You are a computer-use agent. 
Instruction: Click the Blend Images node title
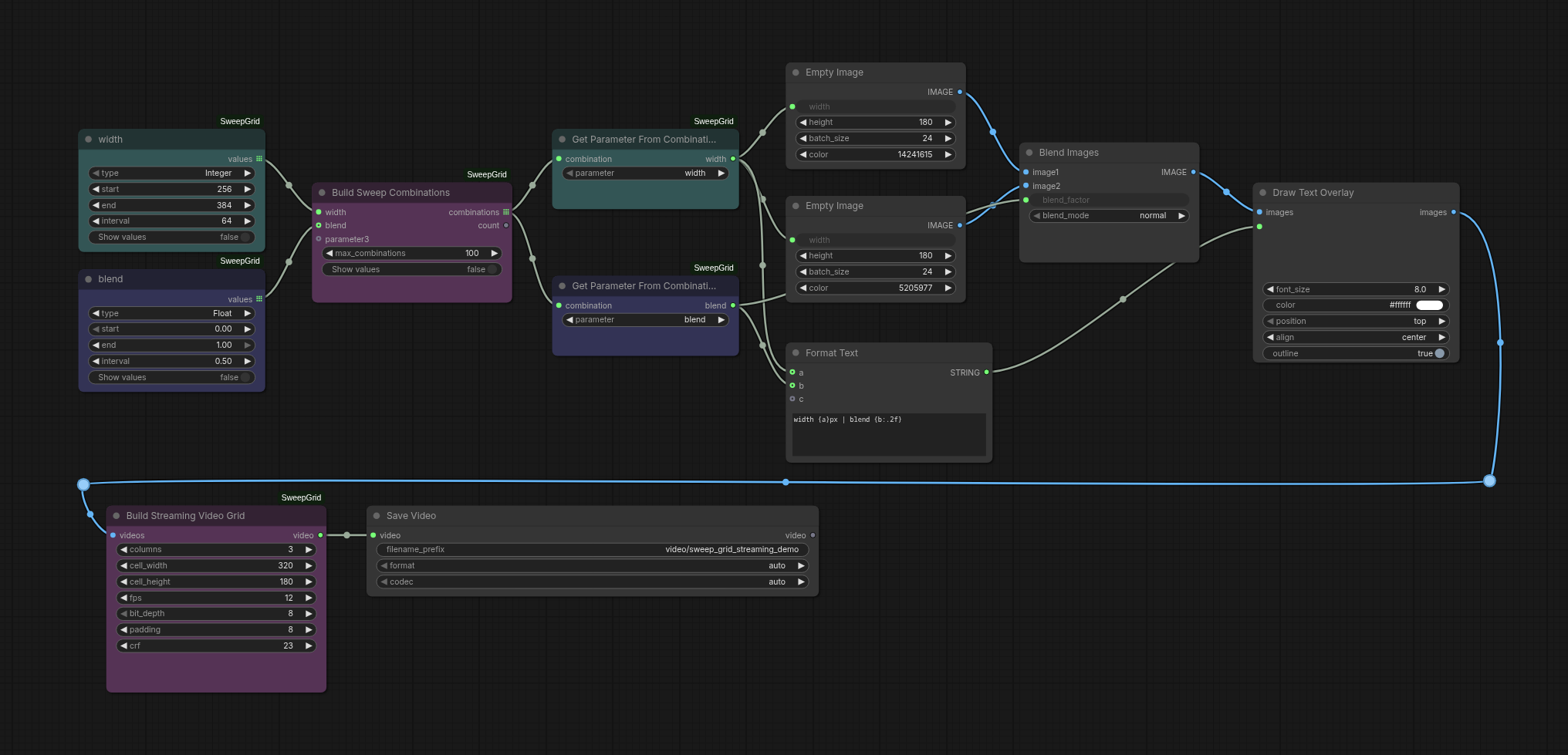pyautogui.click(x=1069, y=153)
